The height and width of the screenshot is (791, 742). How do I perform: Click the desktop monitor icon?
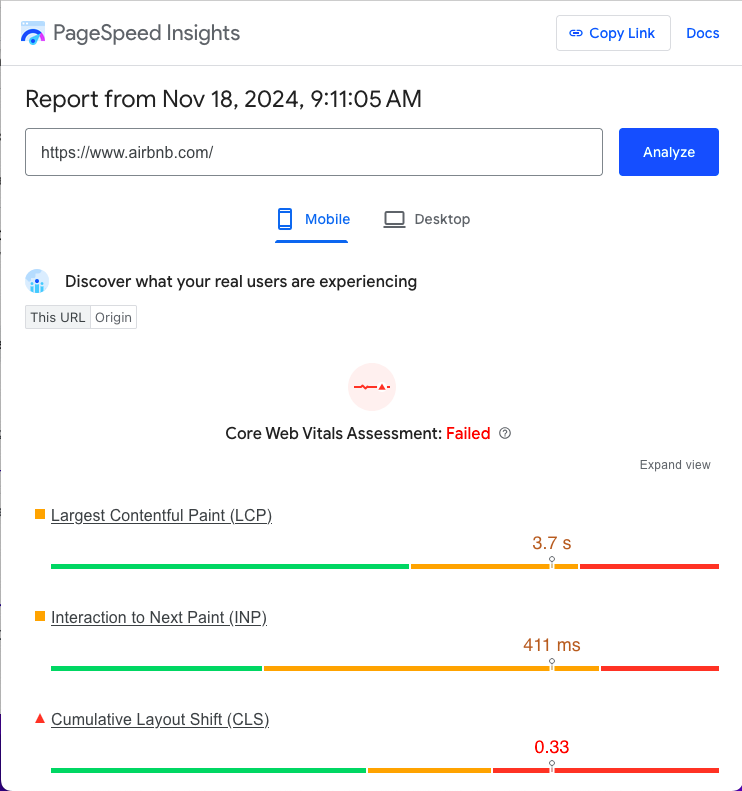(394, 219)
